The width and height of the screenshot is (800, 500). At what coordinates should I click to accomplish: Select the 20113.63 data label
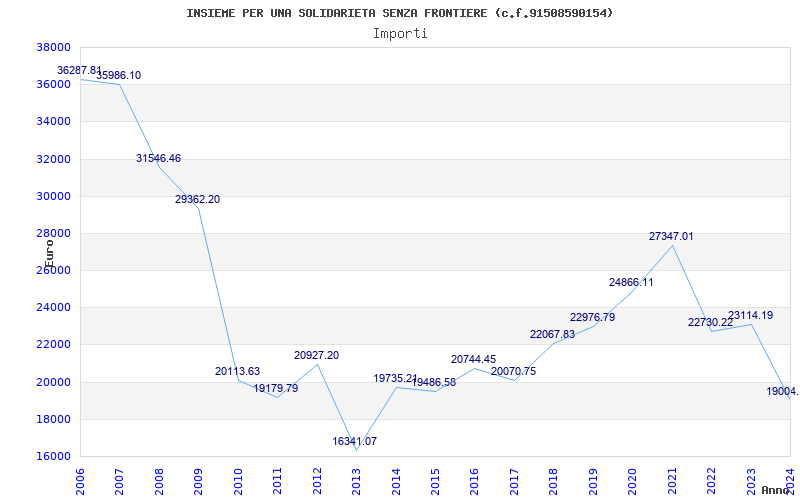pos(237,371)
